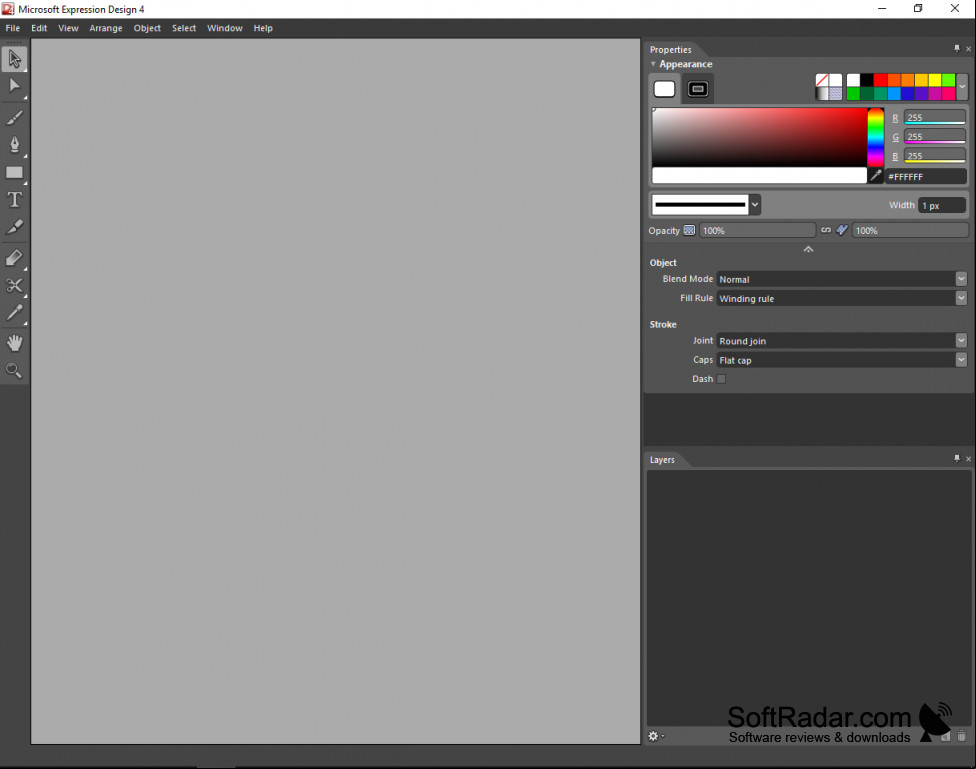Pin the Properties panel
This screenshot has height=769, width=976.
(957, 49)
